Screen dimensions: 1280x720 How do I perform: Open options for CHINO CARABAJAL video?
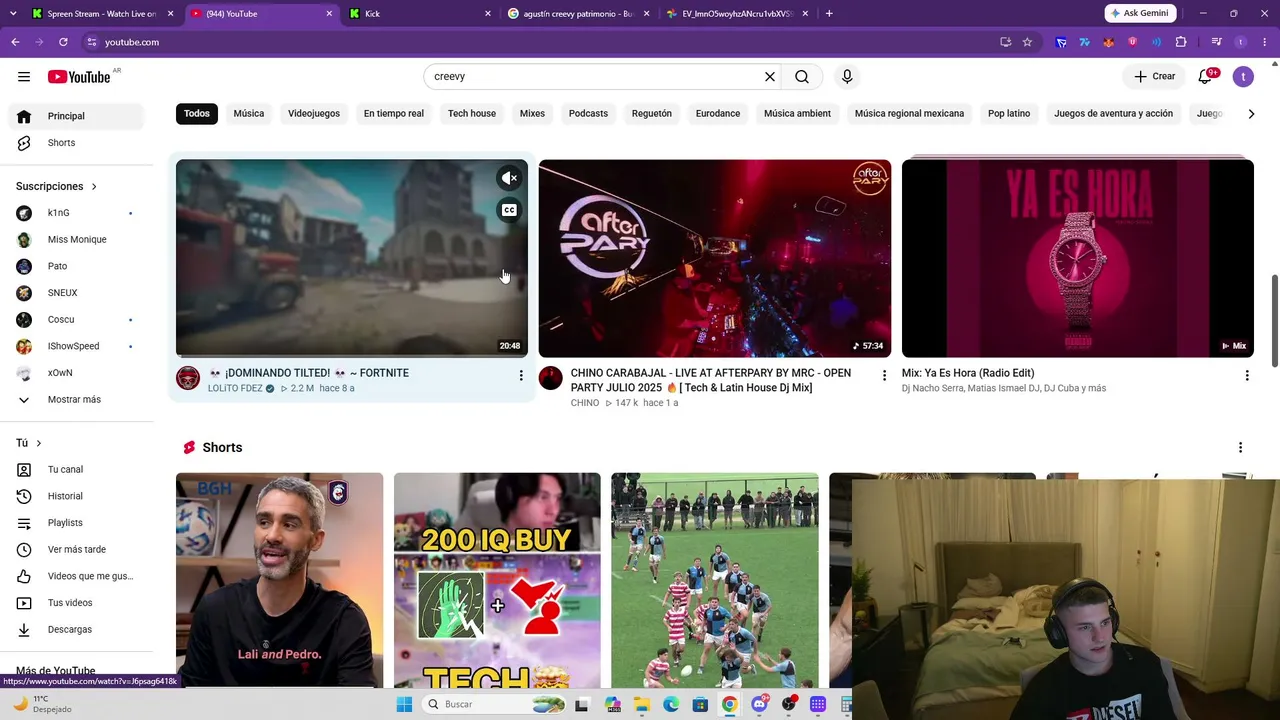[884, 375]
